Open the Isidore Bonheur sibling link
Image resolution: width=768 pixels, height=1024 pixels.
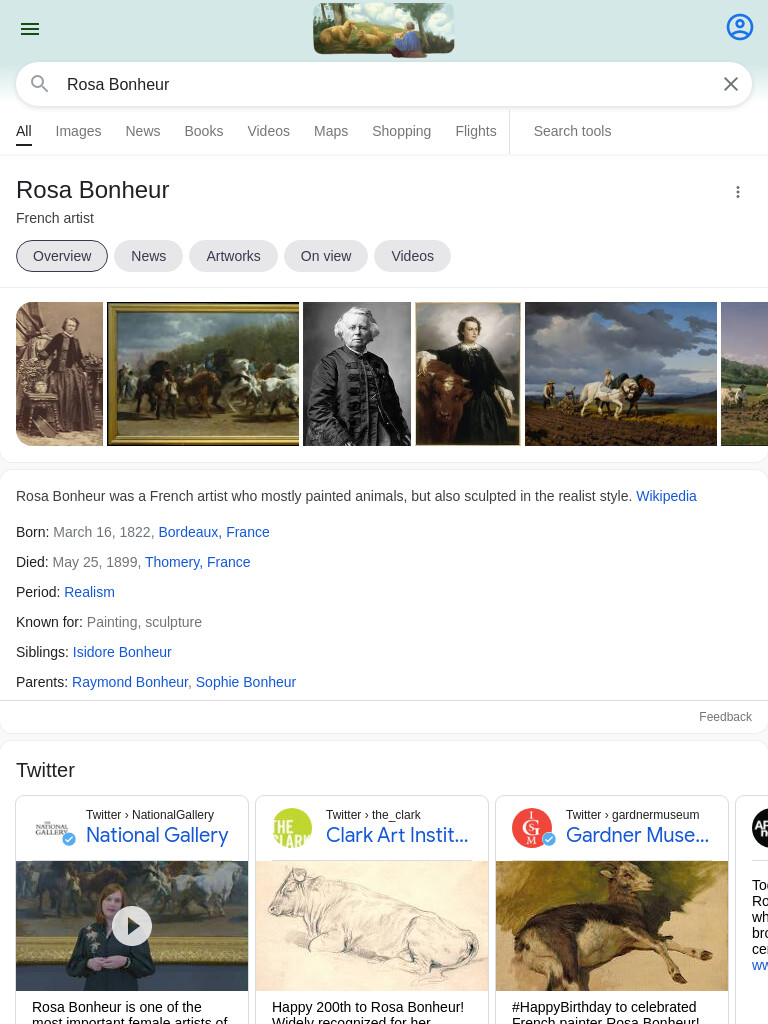point(122,652)
